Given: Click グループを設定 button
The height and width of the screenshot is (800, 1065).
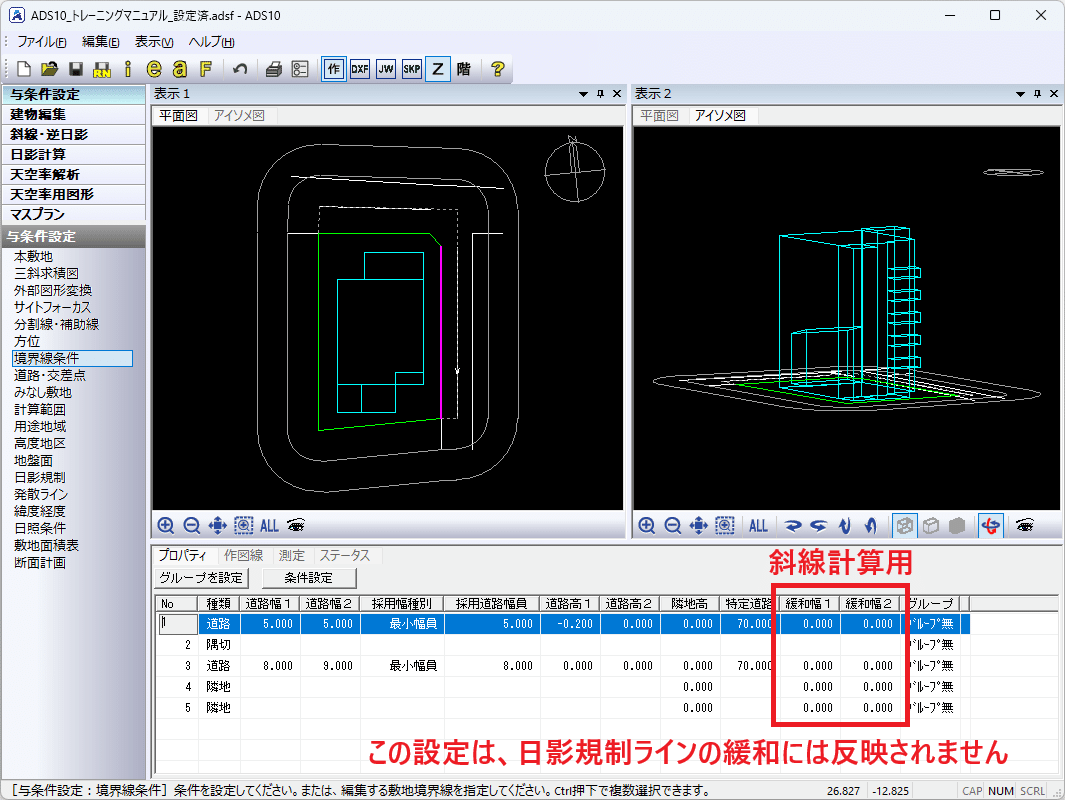Looking at the screenshot, I should pyautogui.click(x=201, y=577).
